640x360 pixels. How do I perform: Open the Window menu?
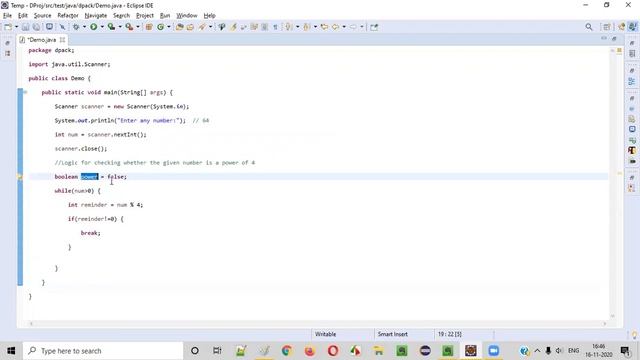pos(187,16)
